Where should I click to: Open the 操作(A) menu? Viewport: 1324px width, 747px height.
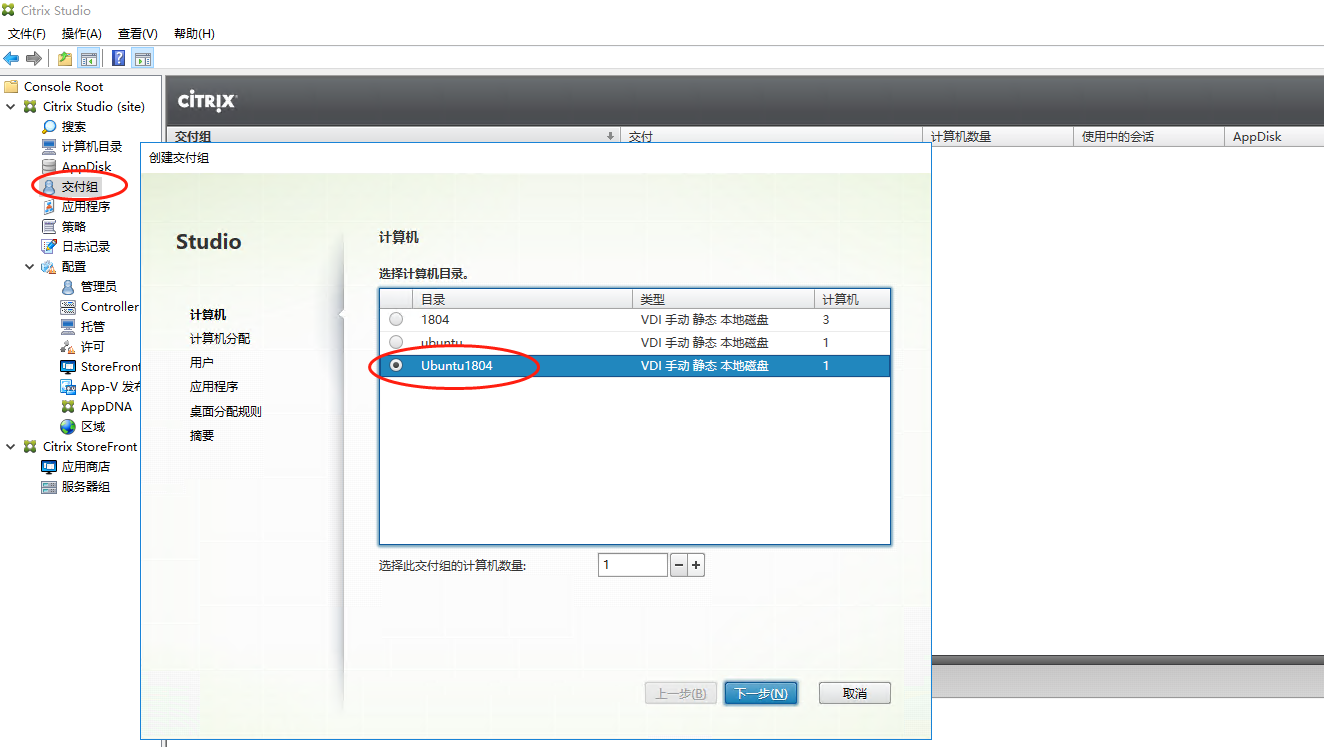(82, 34)
